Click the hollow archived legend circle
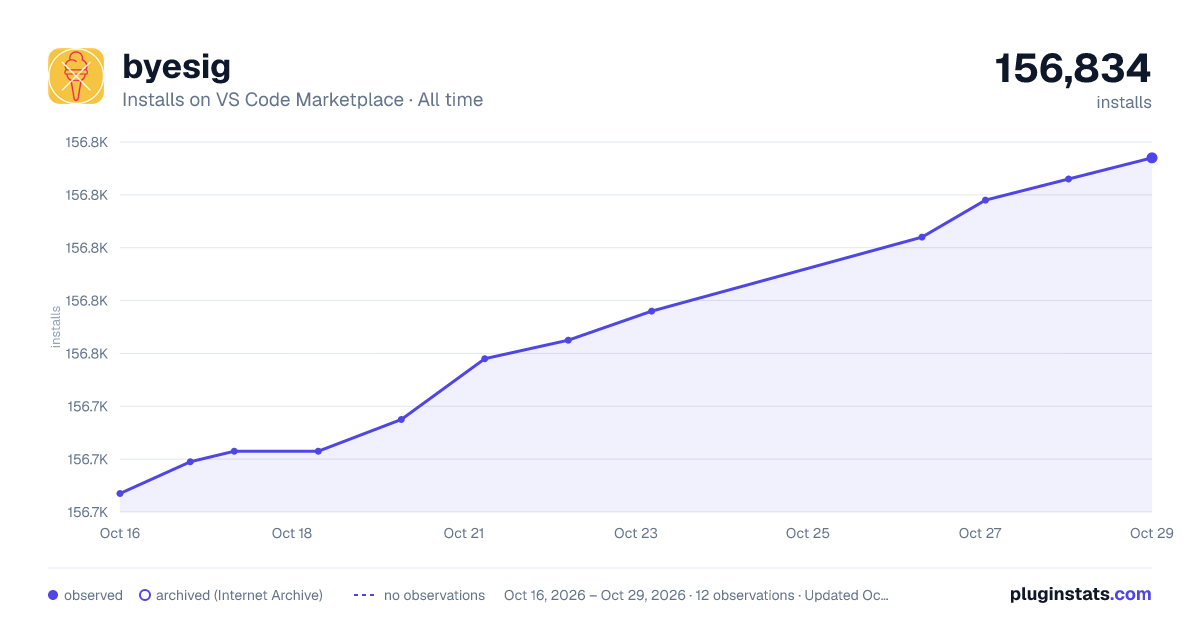Screen dimensions: 1200x630 click(x=145, y=595)
